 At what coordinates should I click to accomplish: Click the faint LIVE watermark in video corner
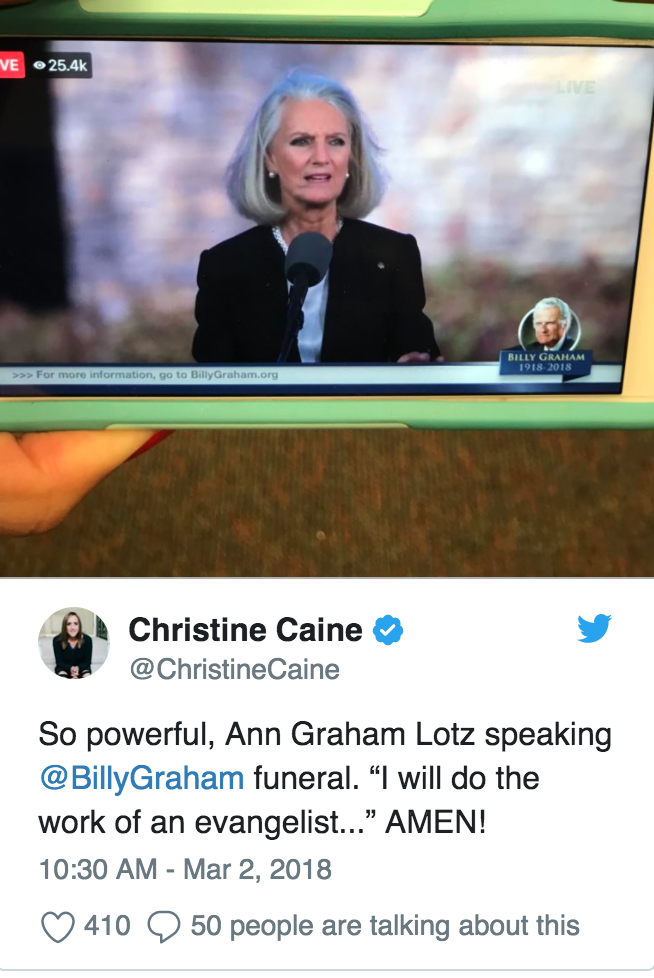575,87
